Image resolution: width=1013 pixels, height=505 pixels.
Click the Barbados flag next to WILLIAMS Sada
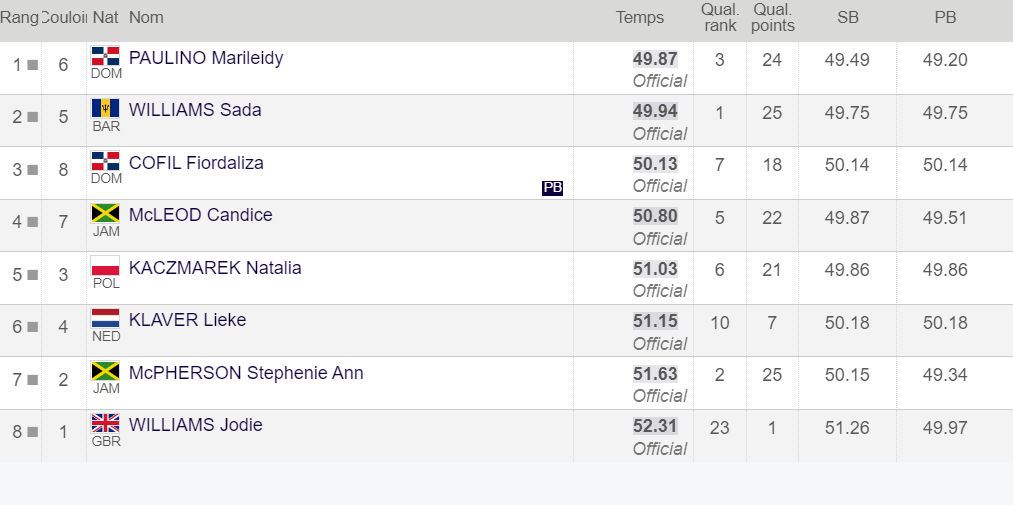(105, 108)
